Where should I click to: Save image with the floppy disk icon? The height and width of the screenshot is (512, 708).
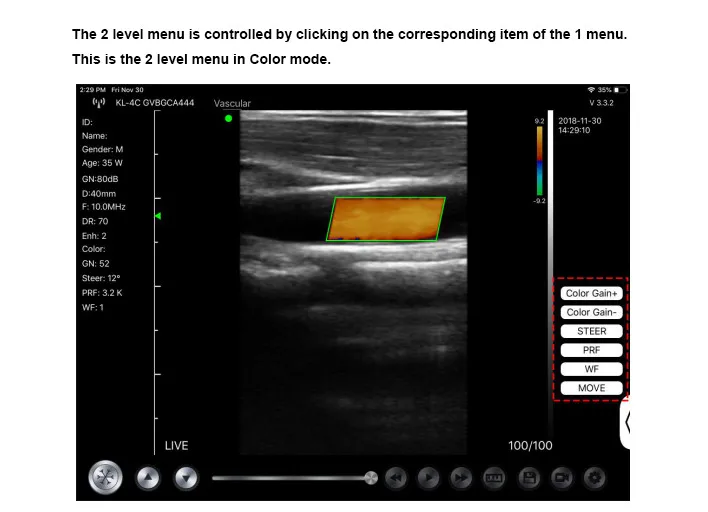tap(529, 478)
